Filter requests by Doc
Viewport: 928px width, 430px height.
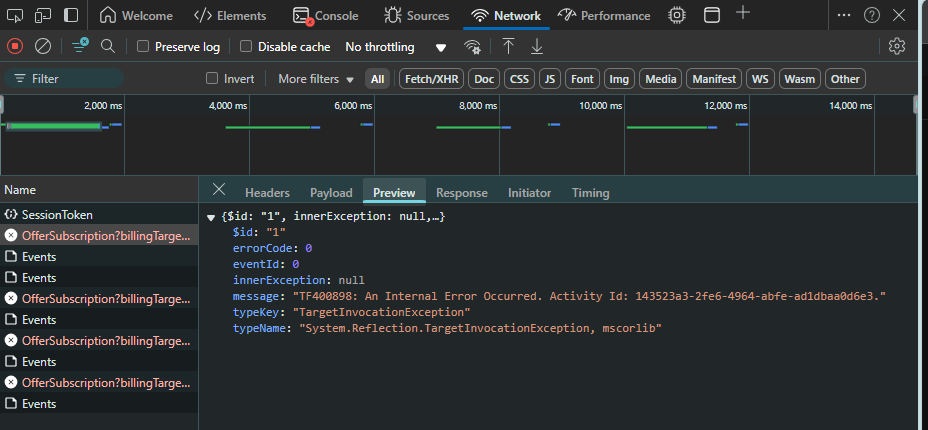pos(484,79)
